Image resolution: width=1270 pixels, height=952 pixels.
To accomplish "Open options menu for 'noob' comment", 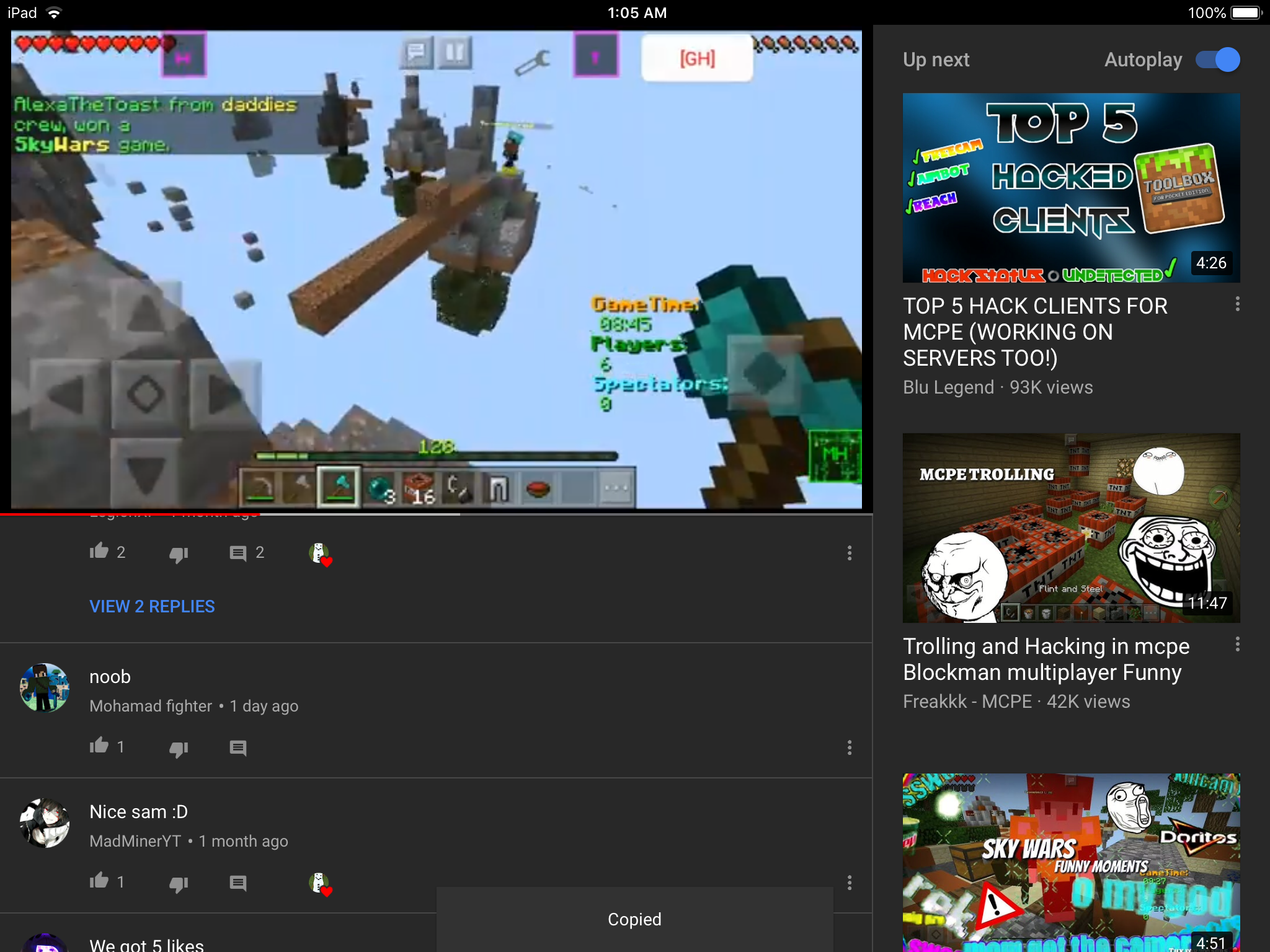I will point(850,747).
